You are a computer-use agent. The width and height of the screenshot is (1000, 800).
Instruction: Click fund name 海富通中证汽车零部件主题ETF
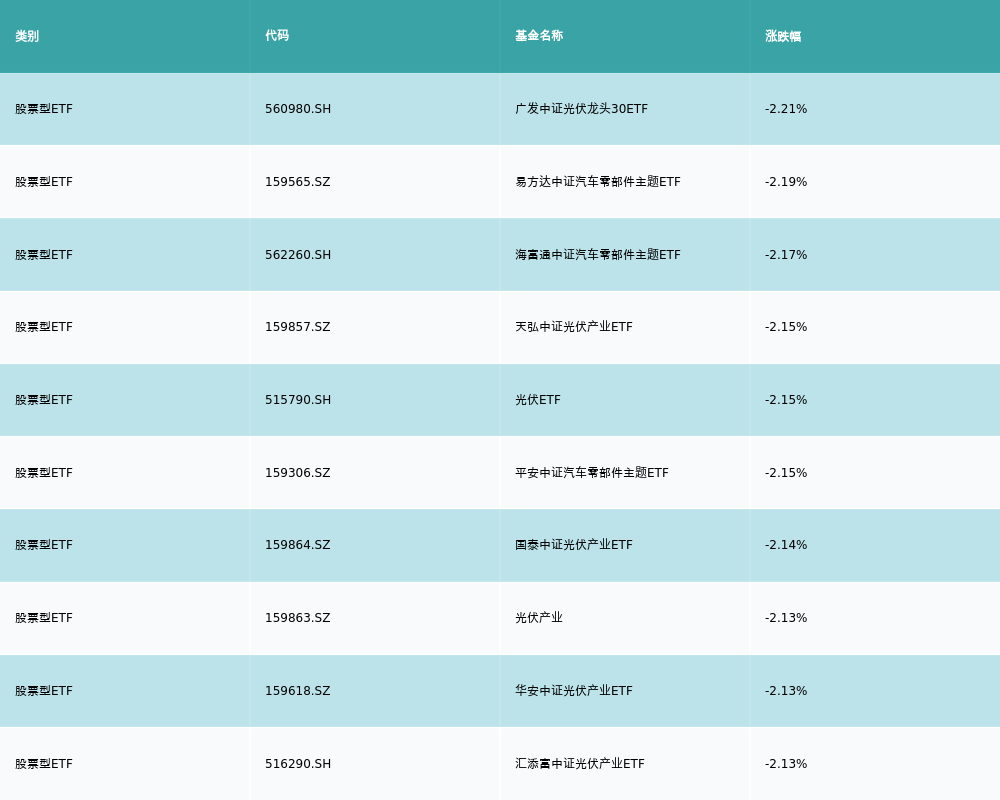(598, 255)
